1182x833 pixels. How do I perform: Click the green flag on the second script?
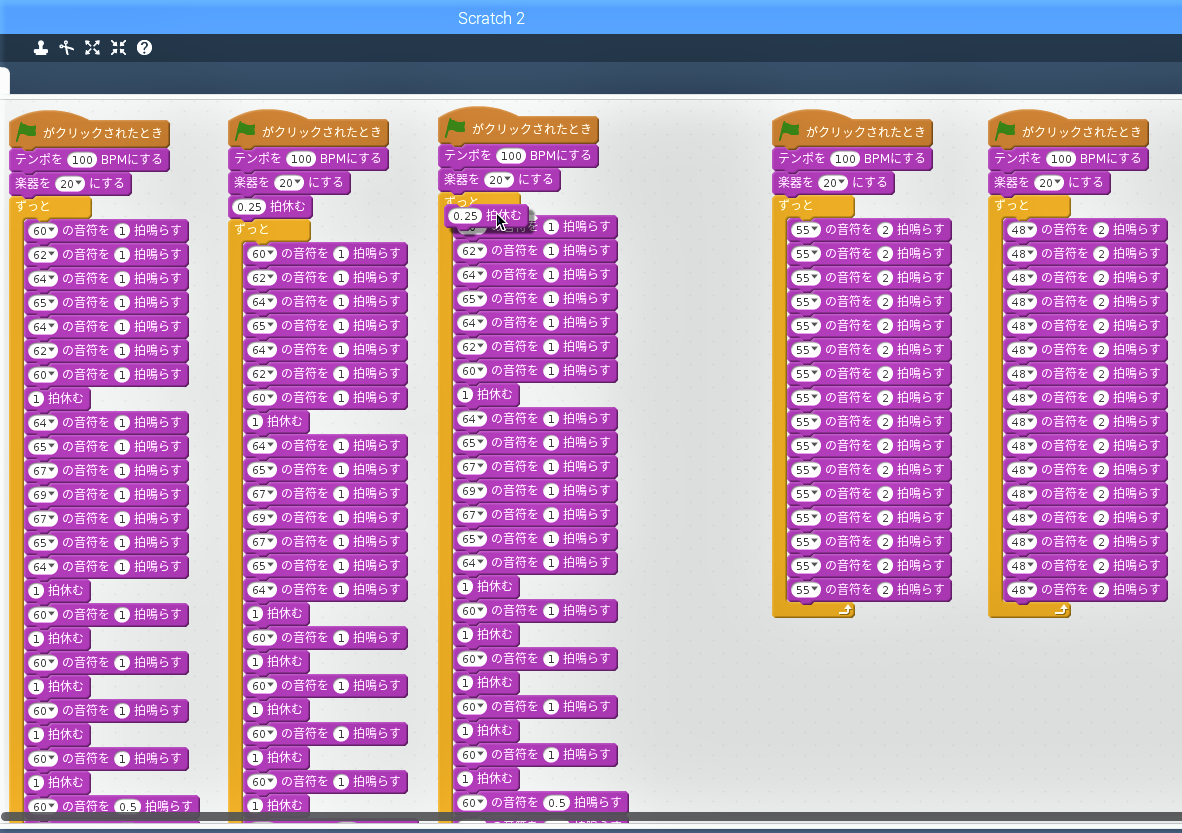(x=247, y=132)
